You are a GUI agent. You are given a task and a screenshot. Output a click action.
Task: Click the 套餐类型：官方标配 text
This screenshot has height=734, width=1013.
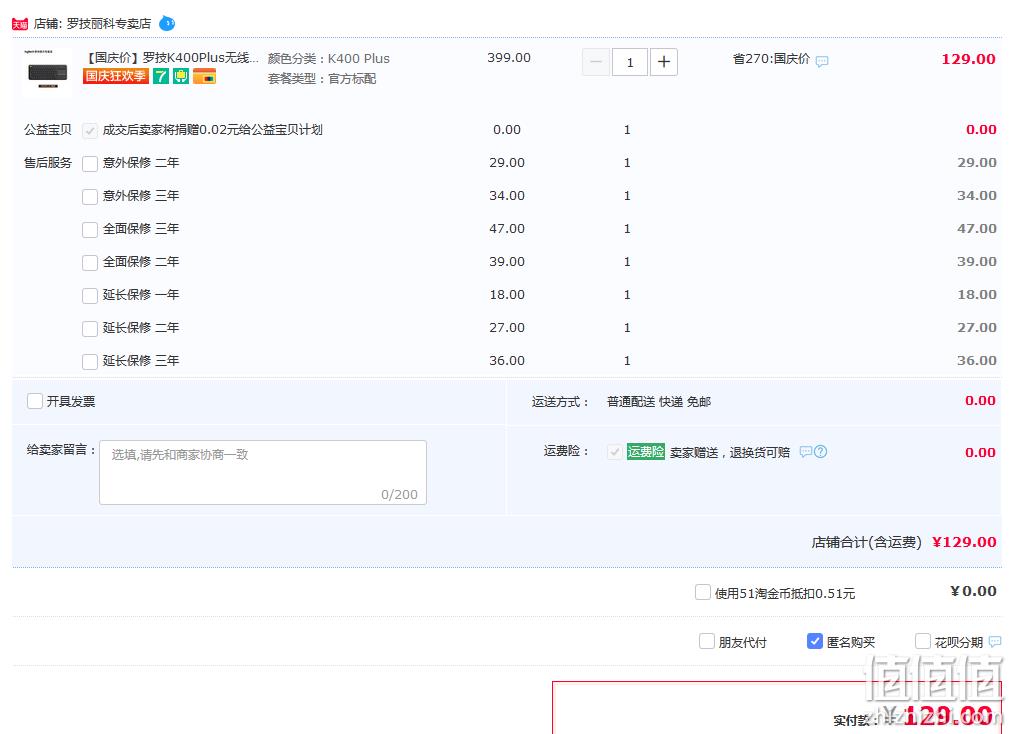click(322, 79)
